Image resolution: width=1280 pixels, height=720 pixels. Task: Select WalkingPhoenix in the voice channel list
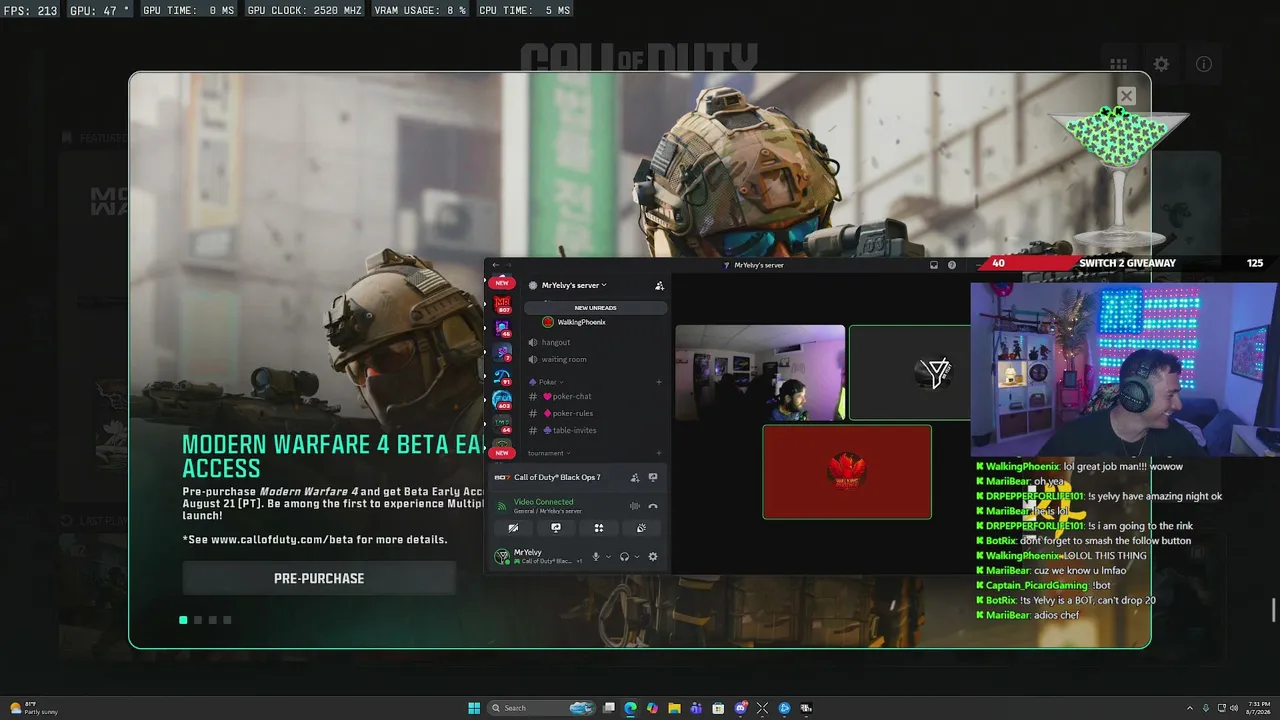[574, 322]
